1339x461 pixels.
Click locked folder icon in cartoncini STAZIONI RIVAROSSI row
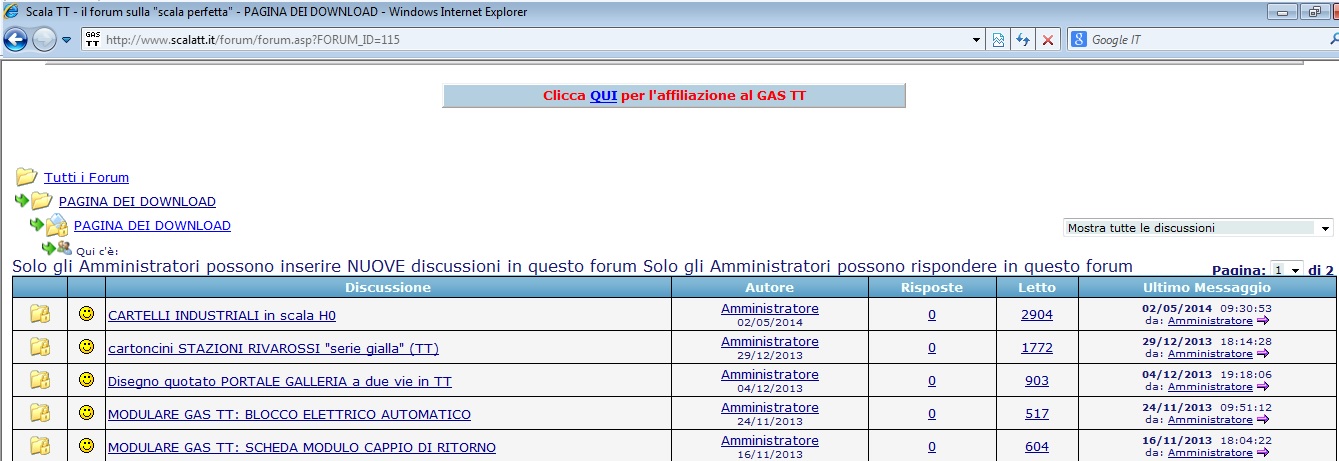pyautogui.click(x=39, y=347)
